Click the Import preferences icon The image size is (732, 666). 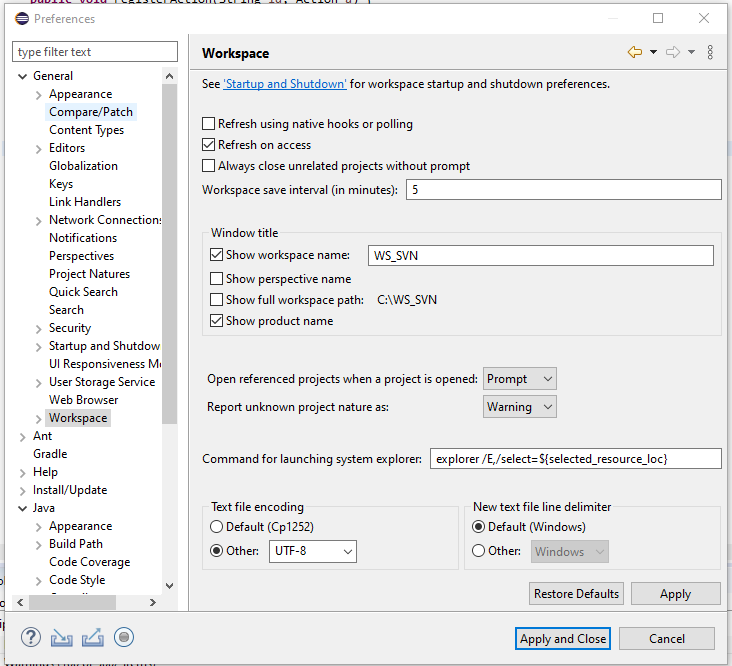tap(62, 637)
